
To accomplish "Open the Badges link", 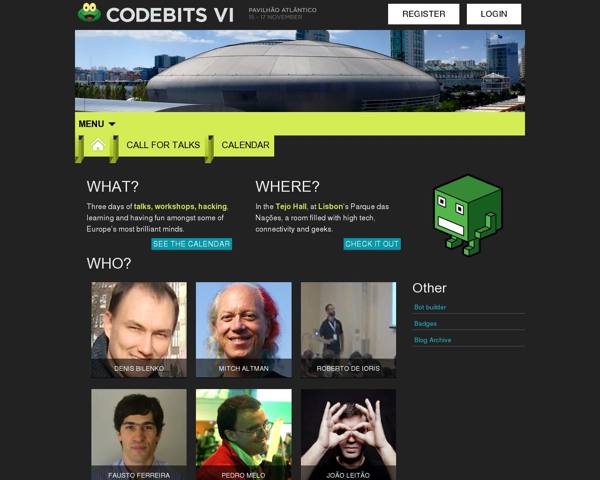I will [425, 324].
